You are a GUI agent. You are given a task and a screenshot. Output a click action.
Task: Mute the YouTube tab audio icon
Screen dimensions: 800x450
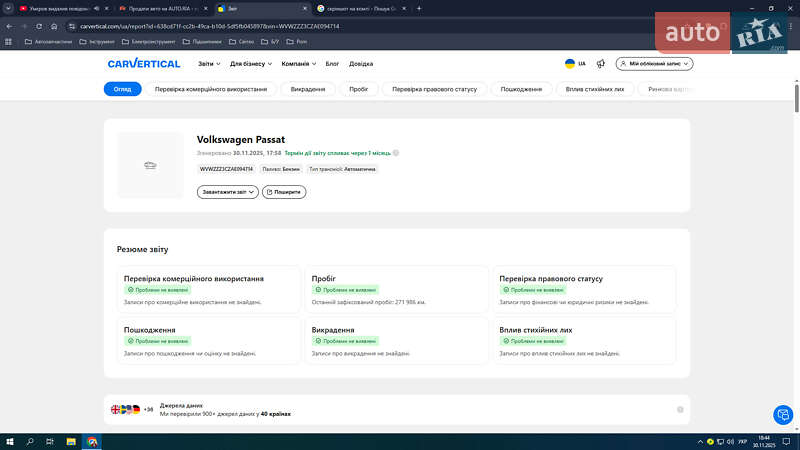click(96, 9)
